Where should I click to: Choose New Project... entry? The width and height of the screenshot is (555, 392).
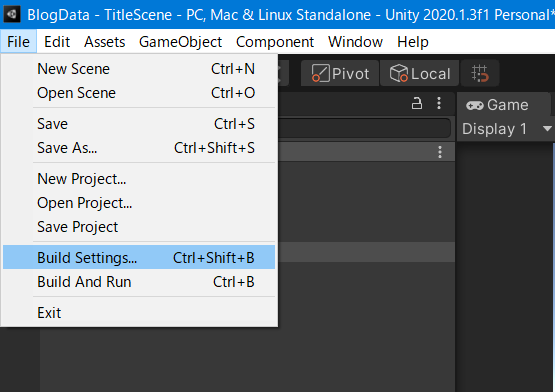[139, 179]
